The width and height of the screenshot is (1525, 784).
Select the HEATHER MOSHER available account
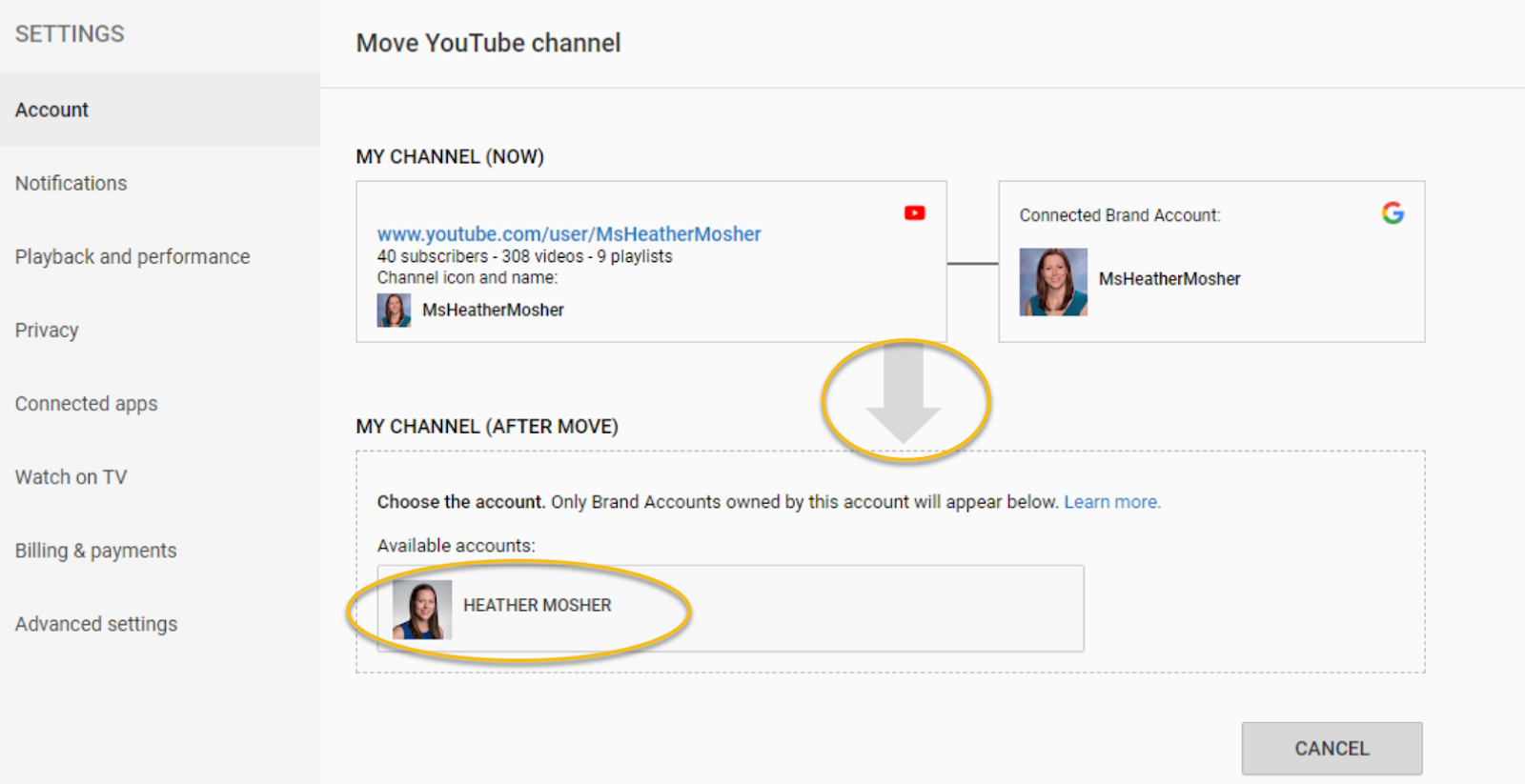730,609
